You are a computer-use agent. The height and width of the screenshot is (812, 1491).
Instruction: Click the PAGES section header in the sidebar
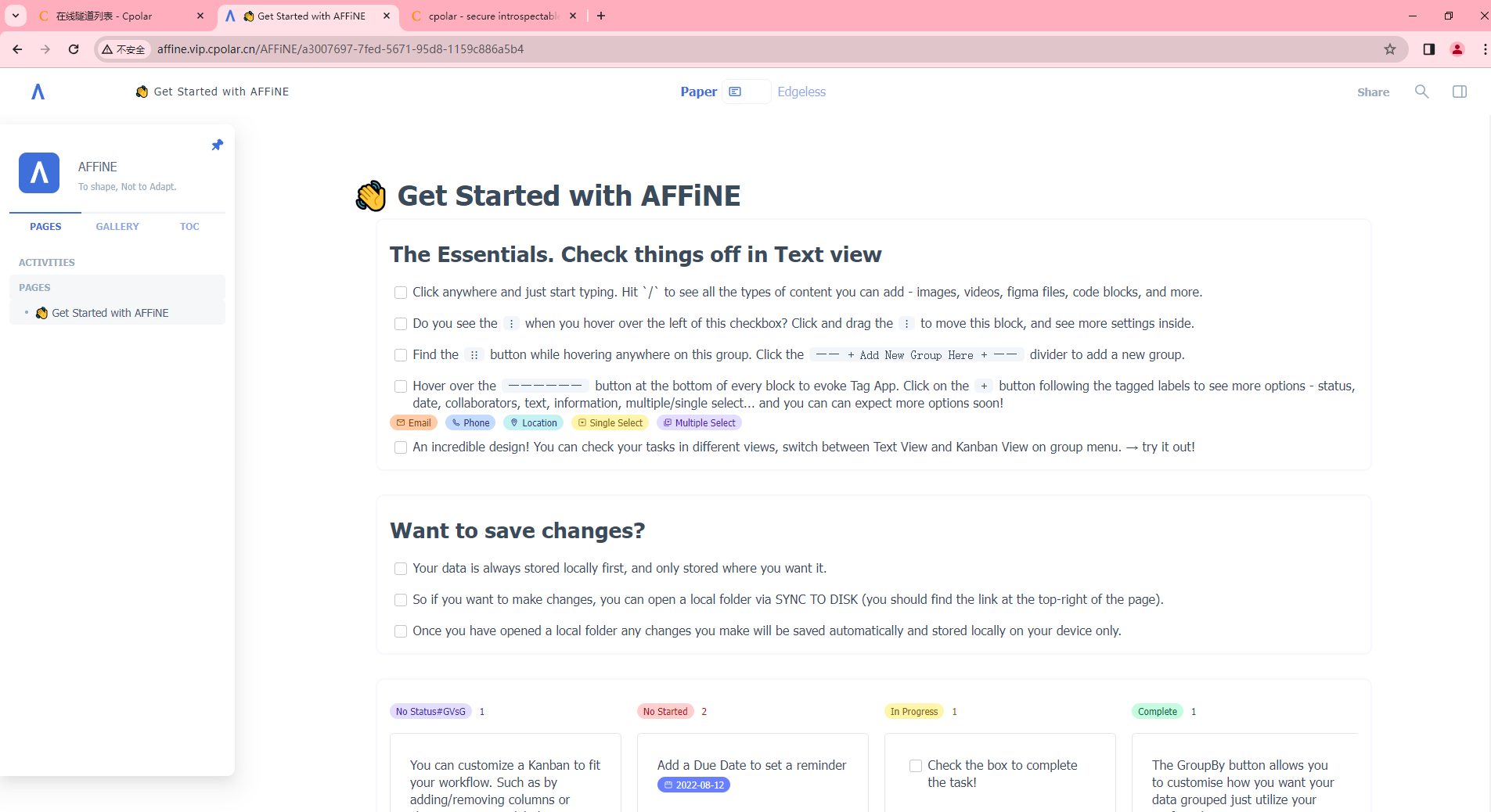pos(34,287)
